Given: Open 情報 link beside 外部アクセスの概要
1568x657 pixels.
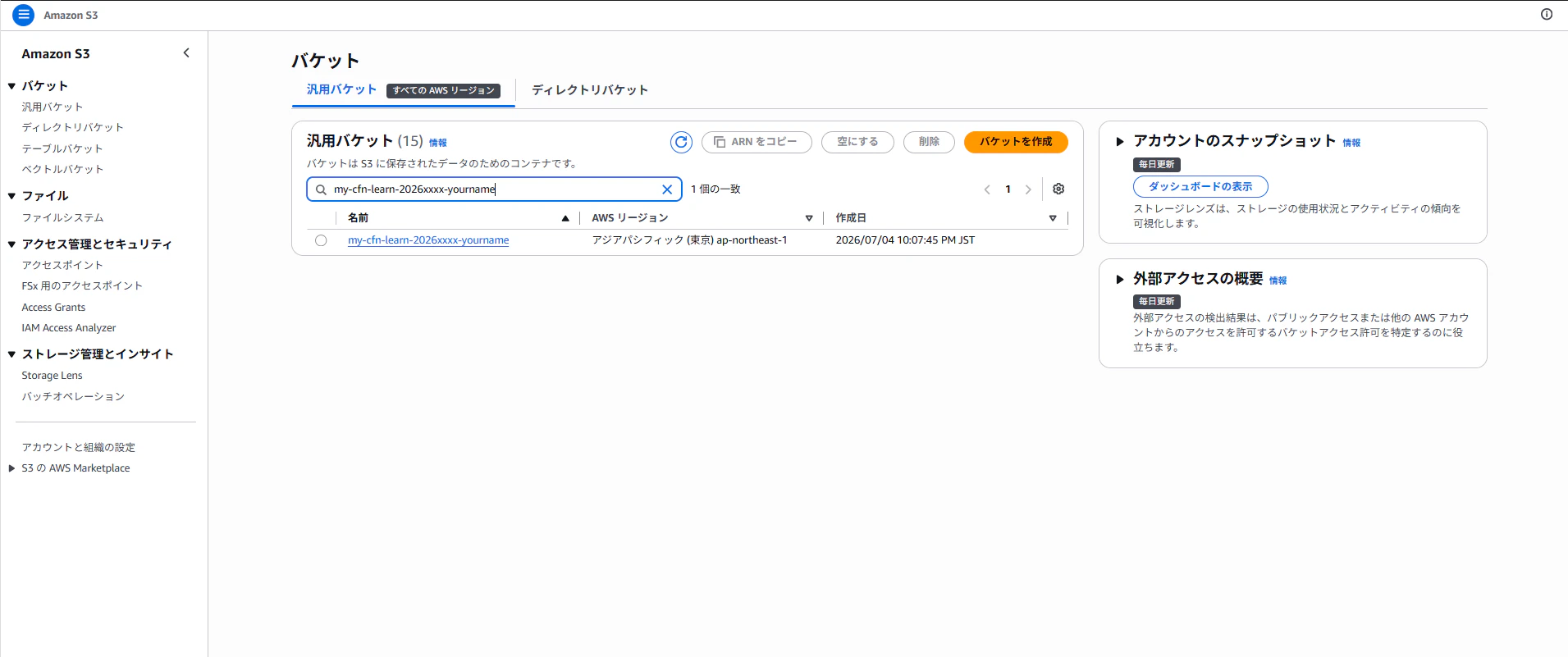Looking at the screenshot, I should [x=1278, y=281].
